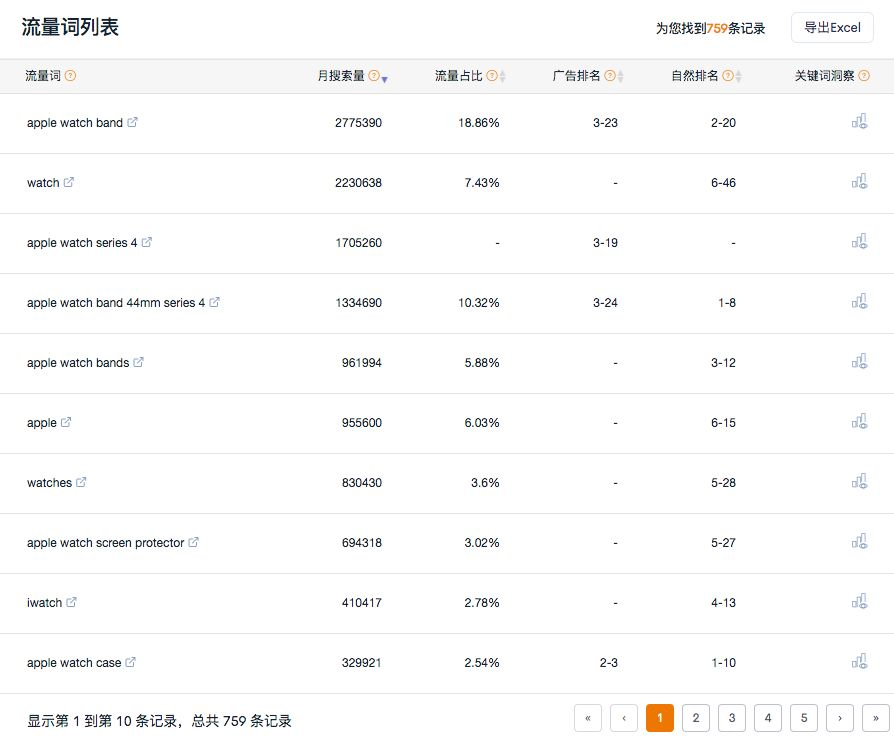Sort table by 月搜索量 arrow

coord(385,78)
